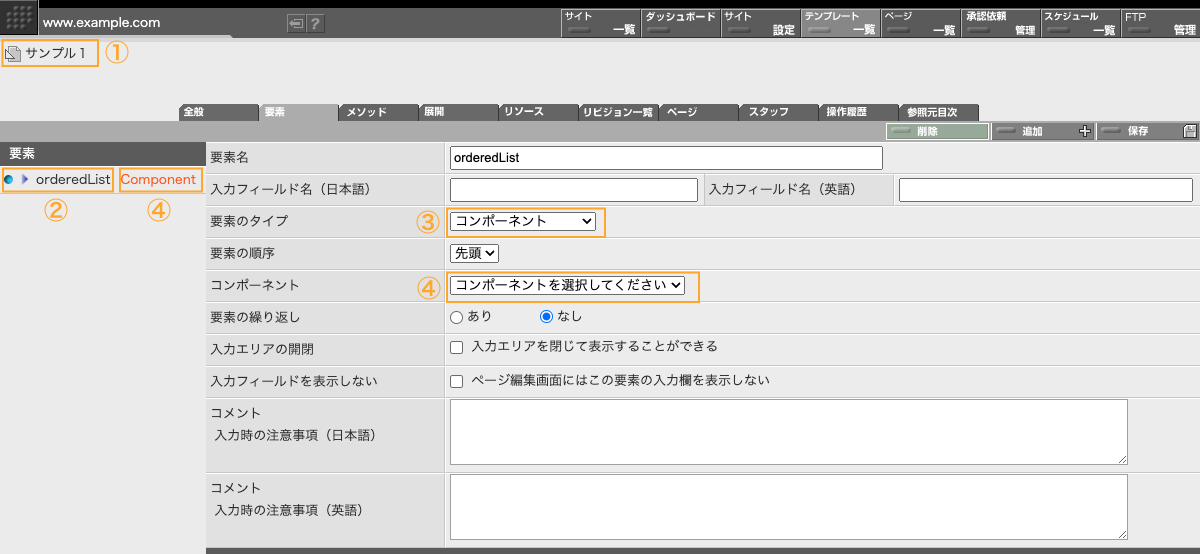Expand the orderedList tree arrow
This screenshot has height=554, width=1200.
click(x=25, y=180)
